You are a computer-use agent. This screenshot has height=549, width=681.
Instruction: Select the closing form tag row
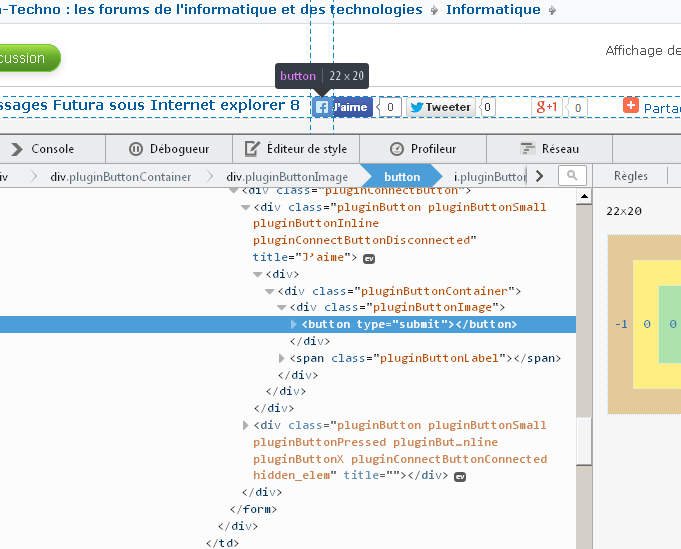click(254, 509)
